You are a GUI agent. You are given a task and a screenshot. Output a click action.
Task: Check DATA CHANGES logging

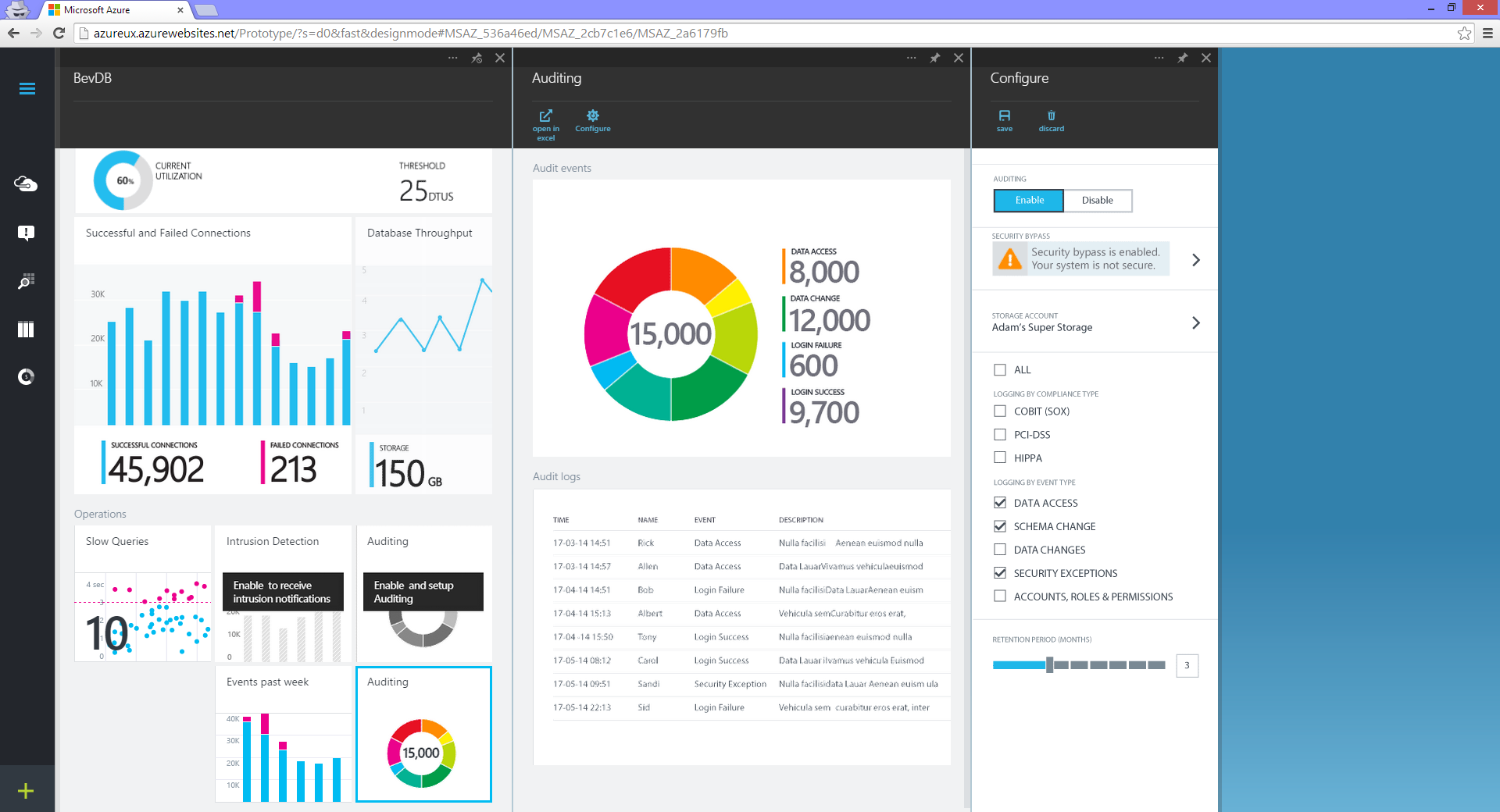(x=1000, y=550)
